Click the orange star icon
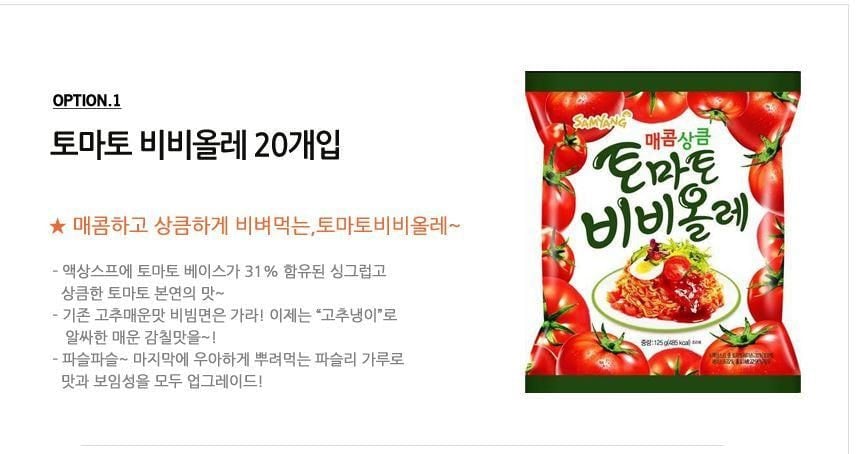Viewport: 857px width, 454px height. (57, 226)
